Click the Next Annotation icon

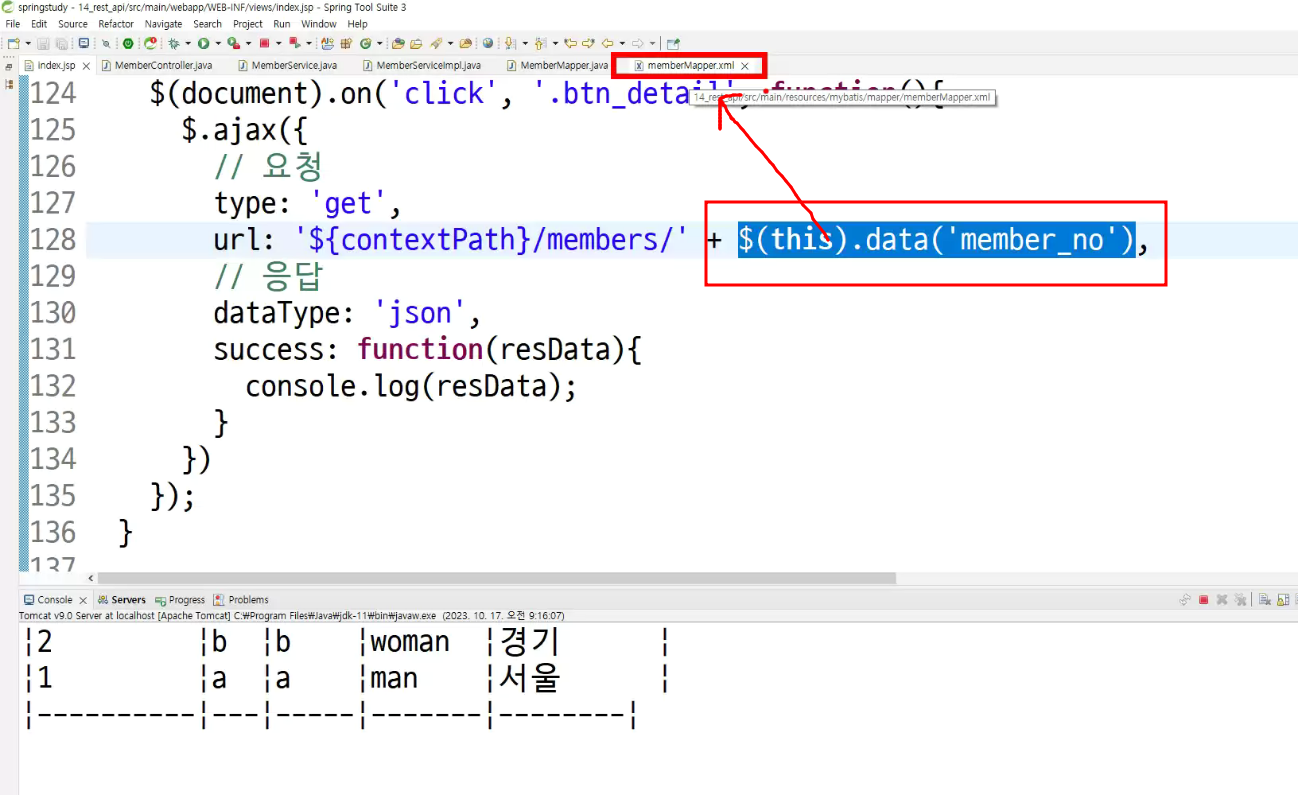click(508, 43)
